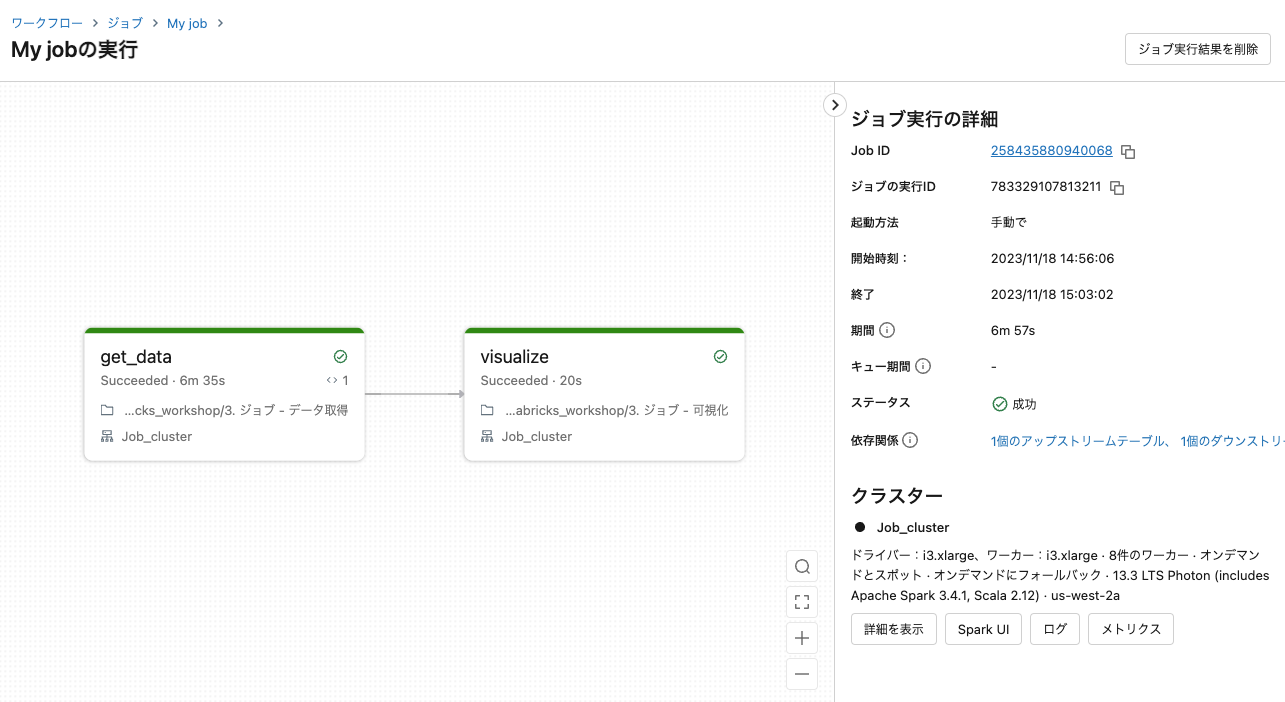Copy the ジョブの実行ID with the copy icon

(x=1116, y=187)
